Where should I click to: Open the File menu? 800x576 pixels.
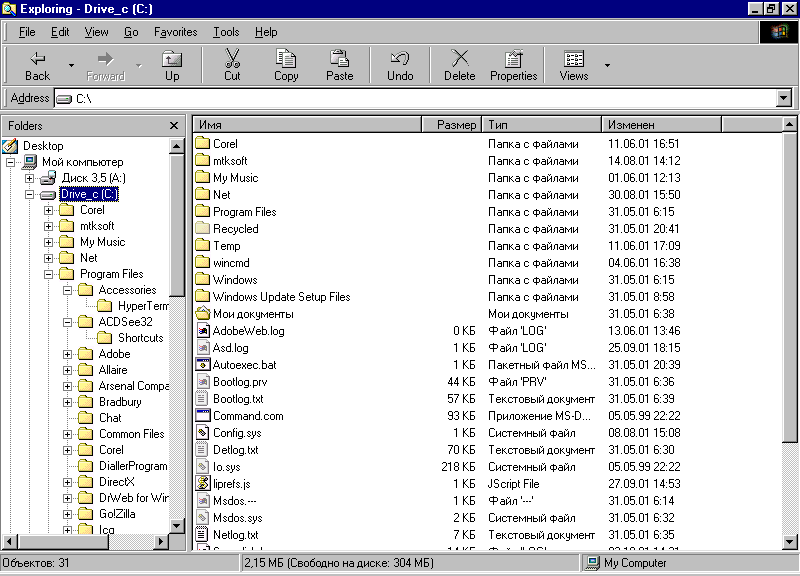27,32
